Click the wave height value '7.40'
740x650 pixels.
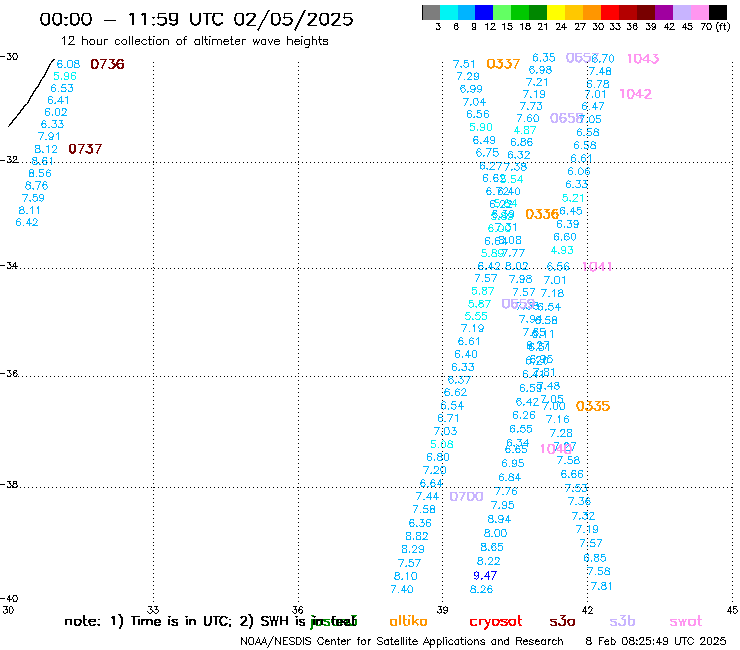tap(402, 589)
